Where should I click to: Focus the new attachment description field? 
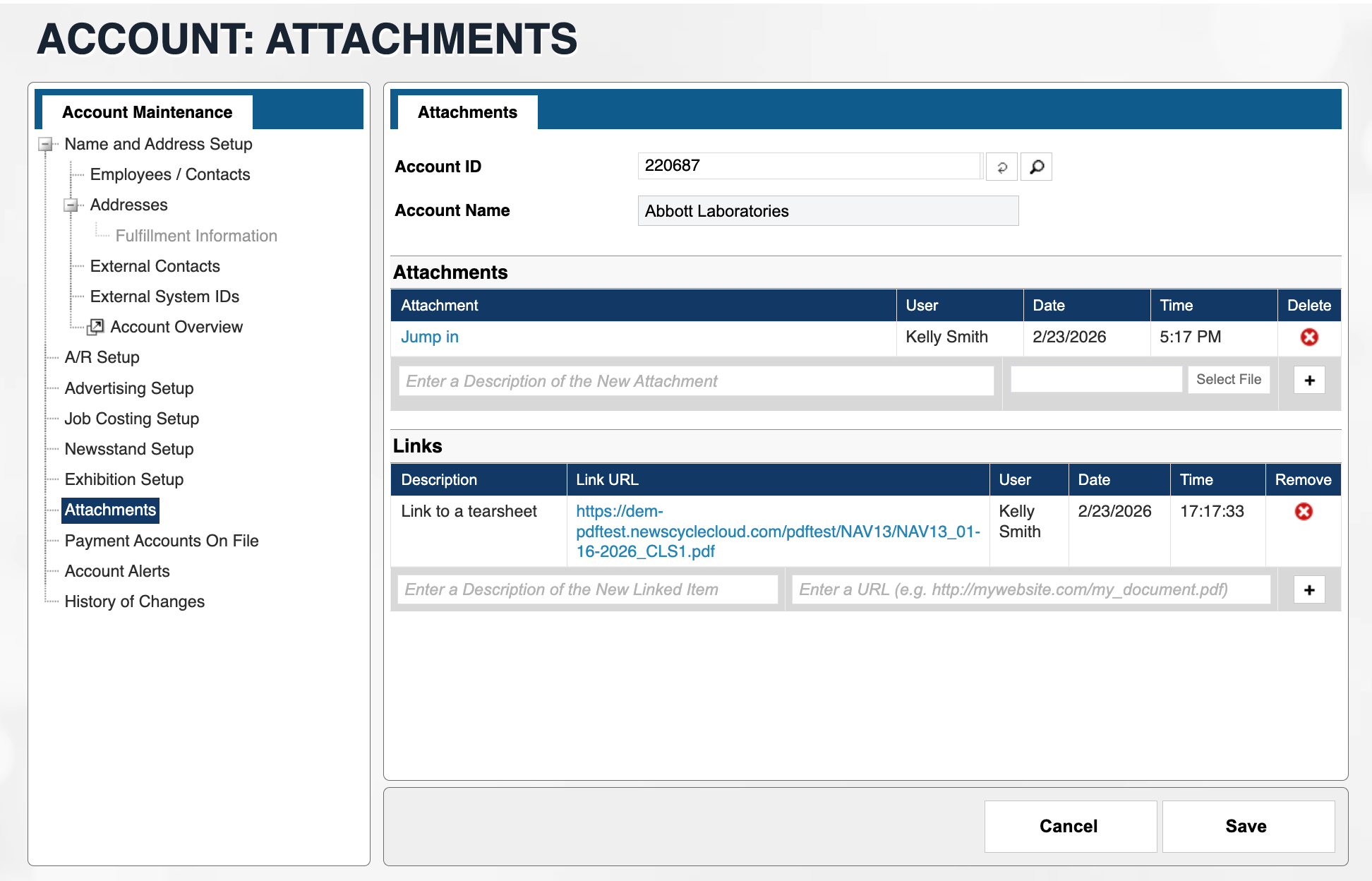(695, 381)
